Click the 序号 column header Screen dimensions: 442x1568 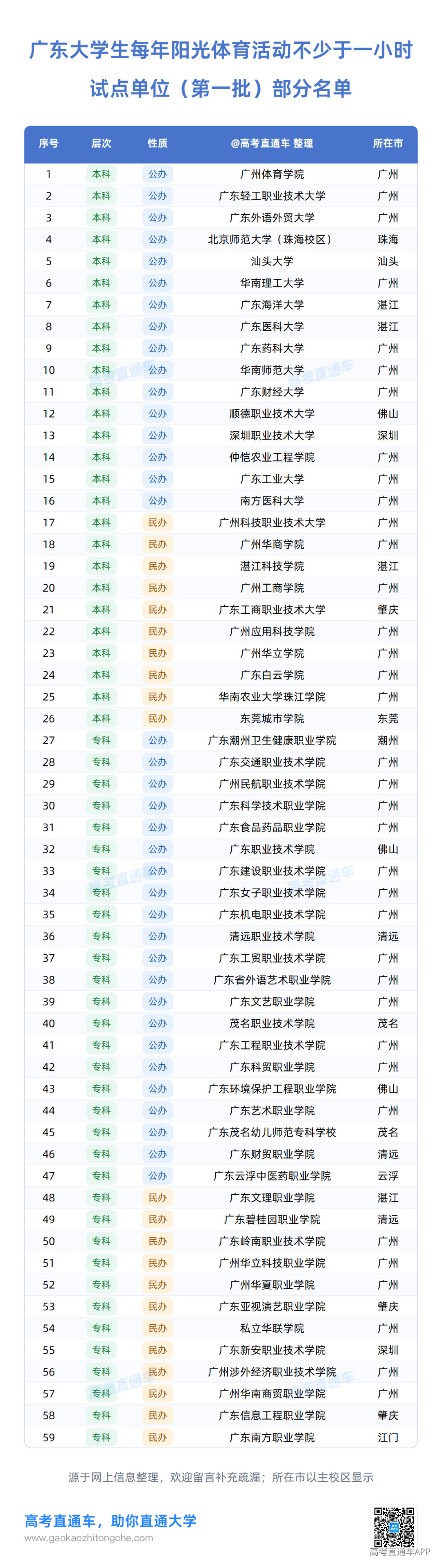pyautogui.click(x=49, y=143)
